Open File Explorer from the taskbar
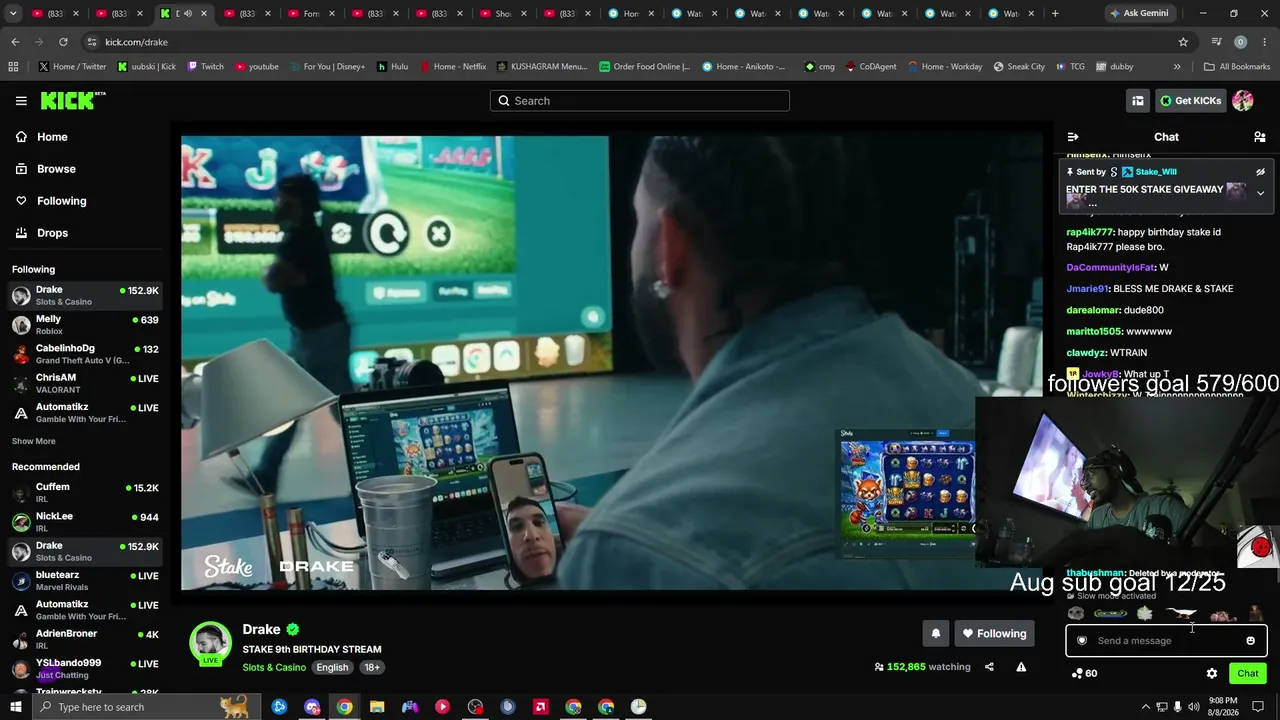 click(x=377, y=707)
